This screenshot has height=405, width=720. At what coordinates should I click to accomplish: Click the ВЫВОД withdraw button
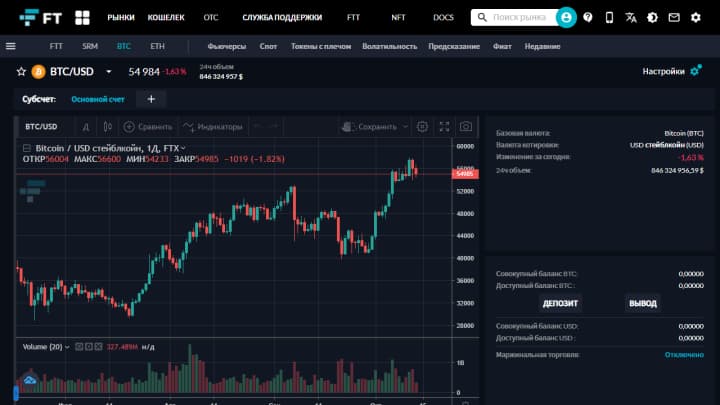pyautogui.click(x=643, y=303)
